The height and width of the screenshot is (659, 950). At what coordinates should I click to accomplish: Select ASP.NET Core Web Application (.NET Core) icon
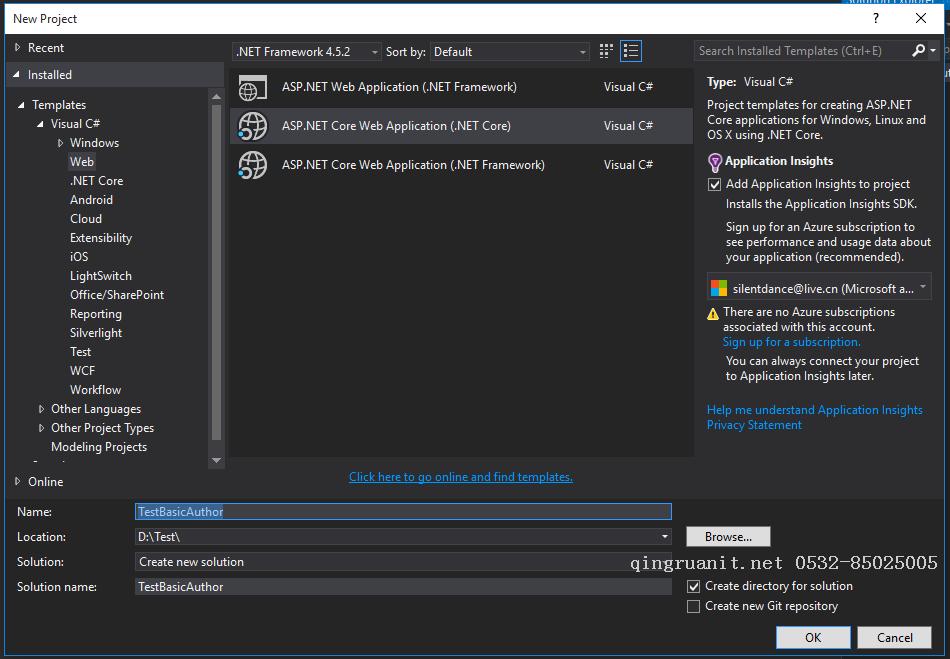[x=253, y=126]
